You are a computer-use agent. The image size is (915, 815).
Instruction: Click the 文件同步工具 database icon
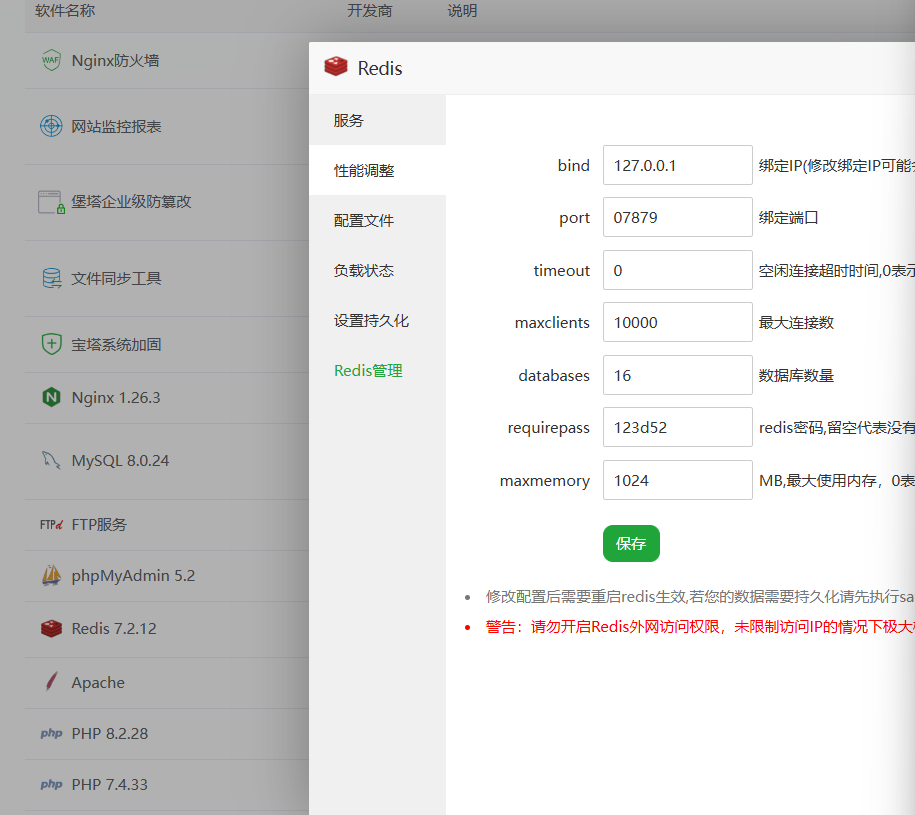(x=51, y=278)
